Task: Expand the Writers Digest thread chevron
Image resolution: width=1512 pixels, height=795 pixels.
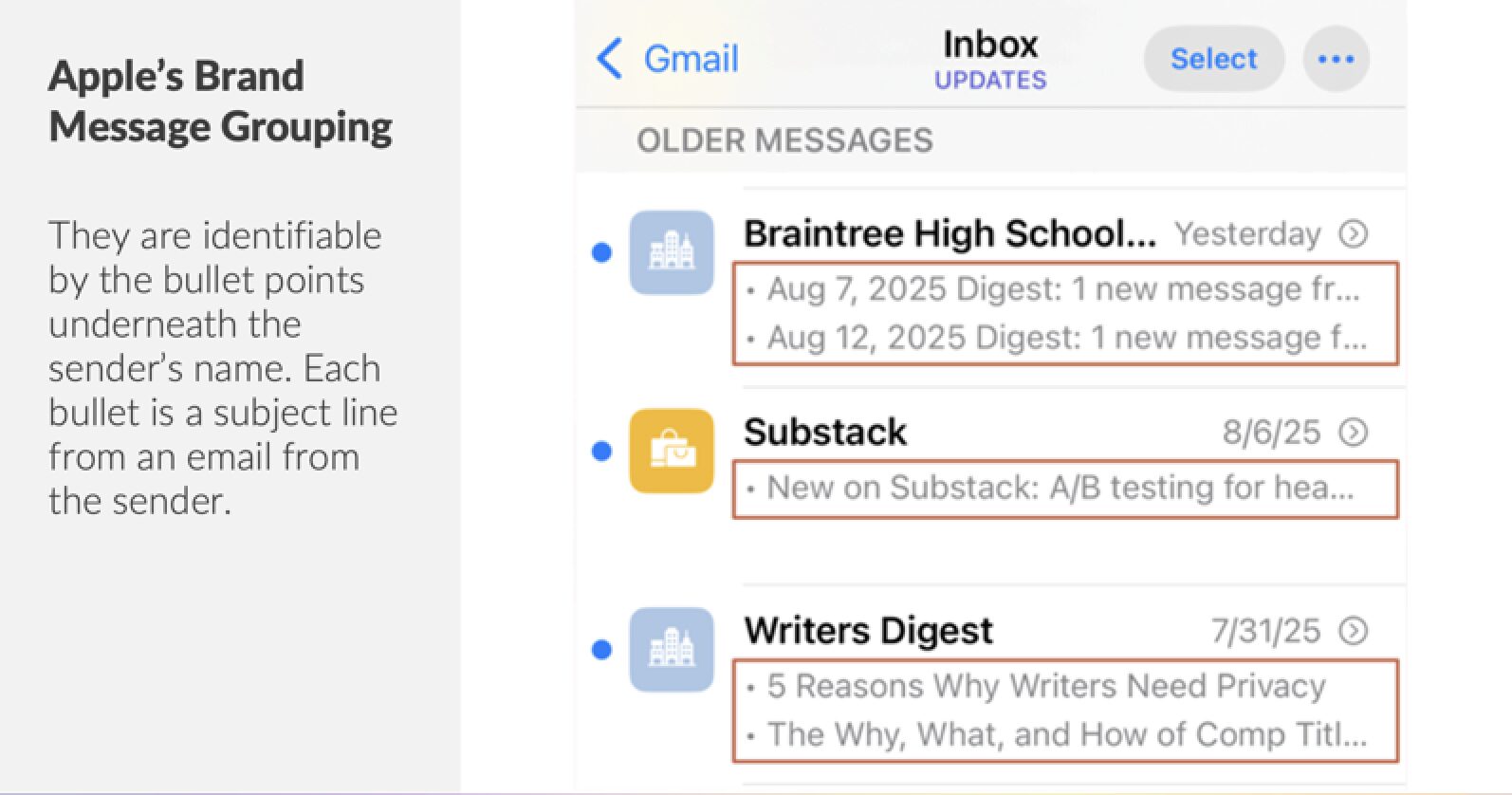Action: click(x=1354, y=630)
